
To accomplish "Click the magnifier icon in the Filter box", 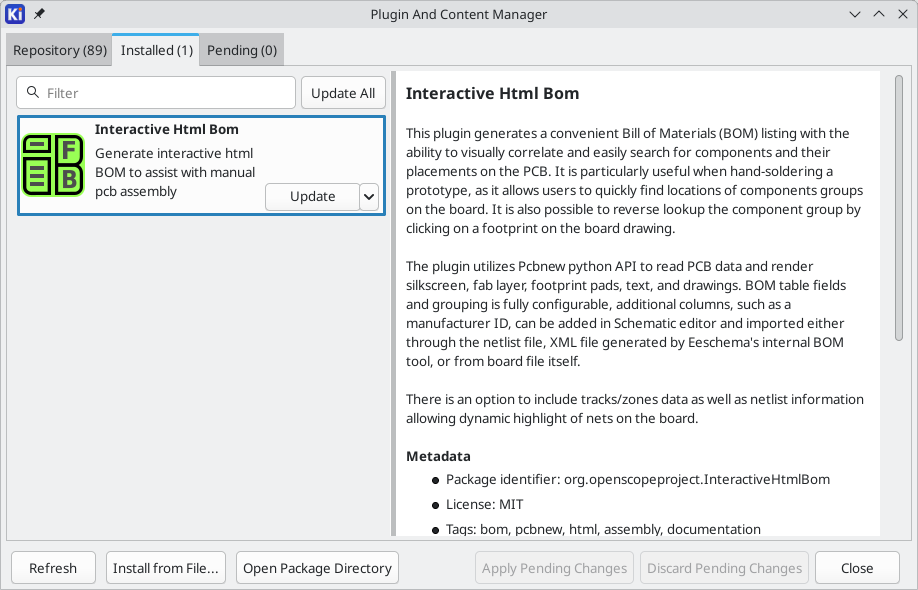I will [x=34, y=93].
